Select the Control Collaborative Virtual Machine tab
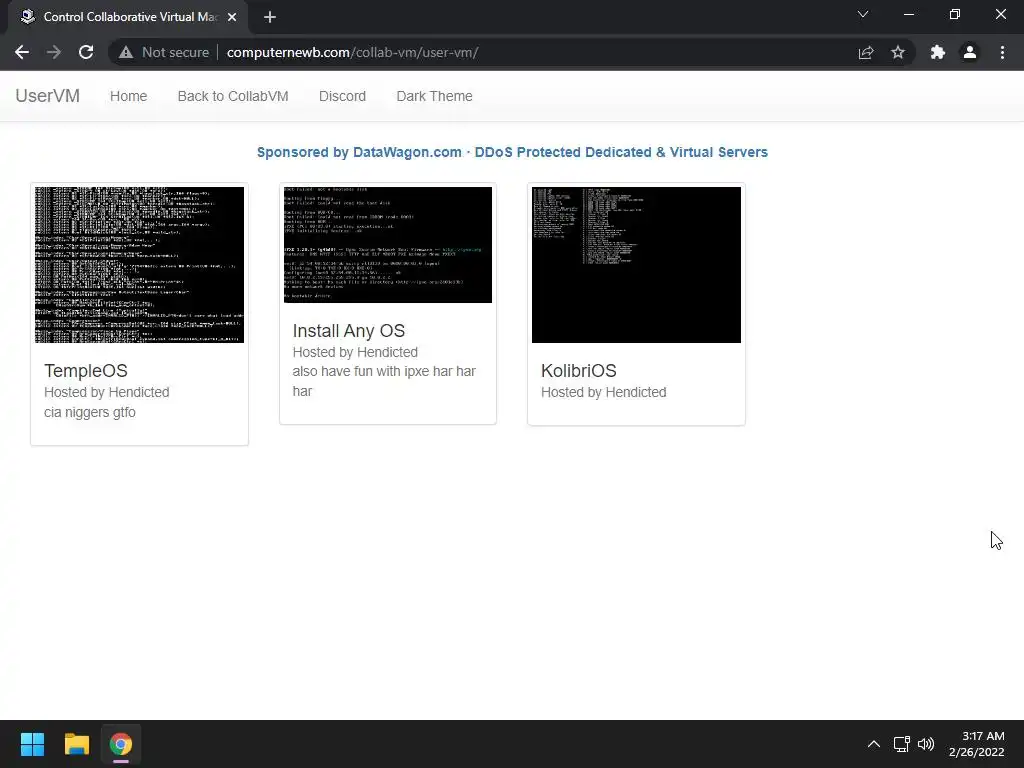The image size is (1024, 768). [129, 17]
